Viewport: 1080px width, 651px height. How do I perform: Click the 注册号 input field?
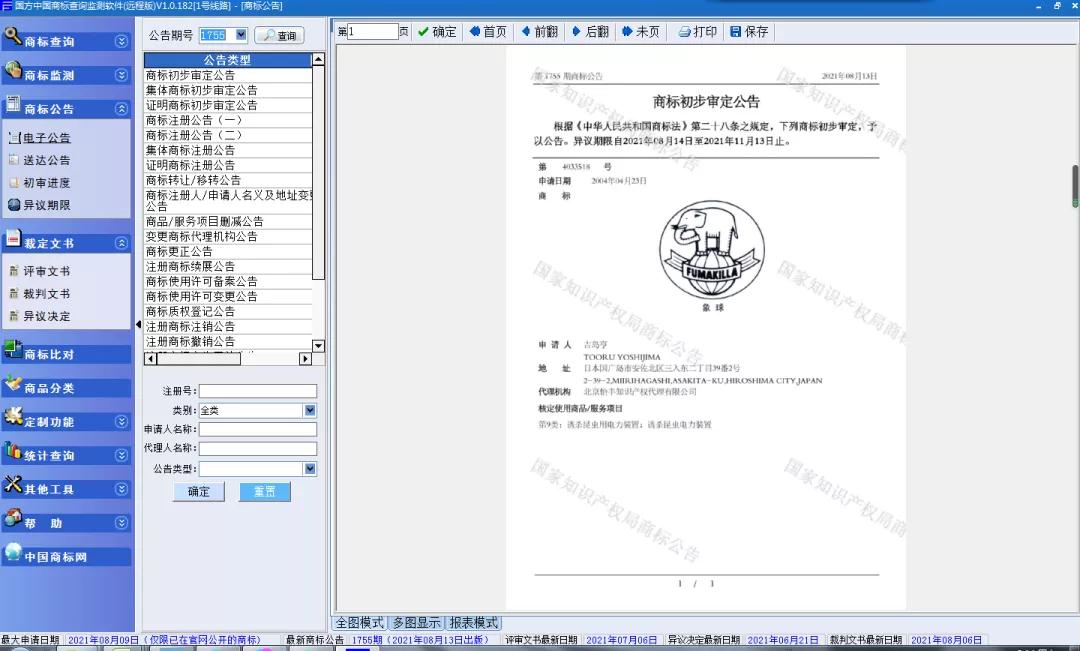(257, 391)
